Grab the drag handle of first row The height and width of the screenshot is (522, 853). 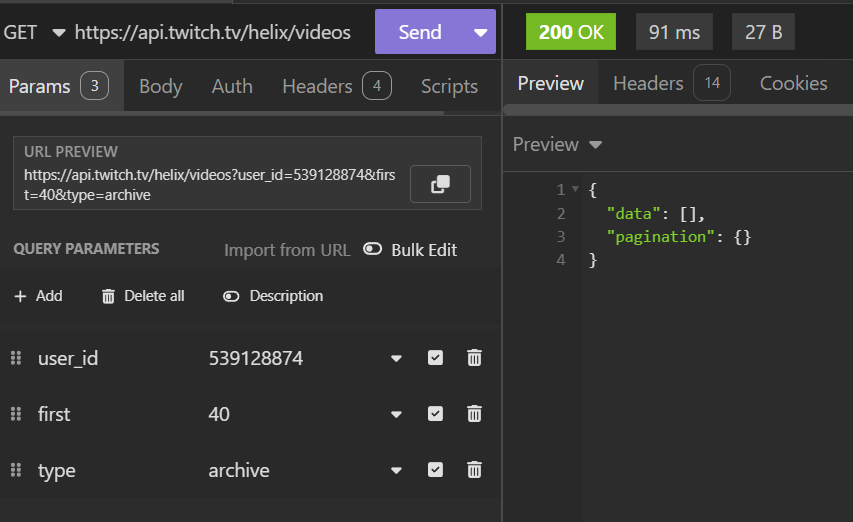(x=16, y=414)
